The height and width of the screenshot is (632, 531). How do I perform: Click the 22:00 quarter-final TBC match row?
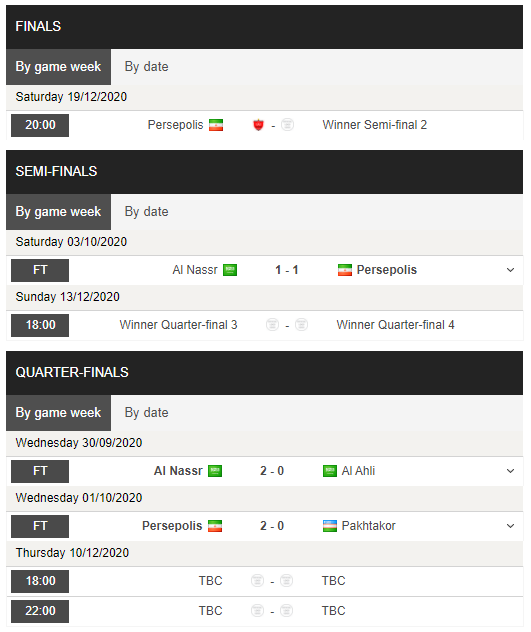point(264,611)
